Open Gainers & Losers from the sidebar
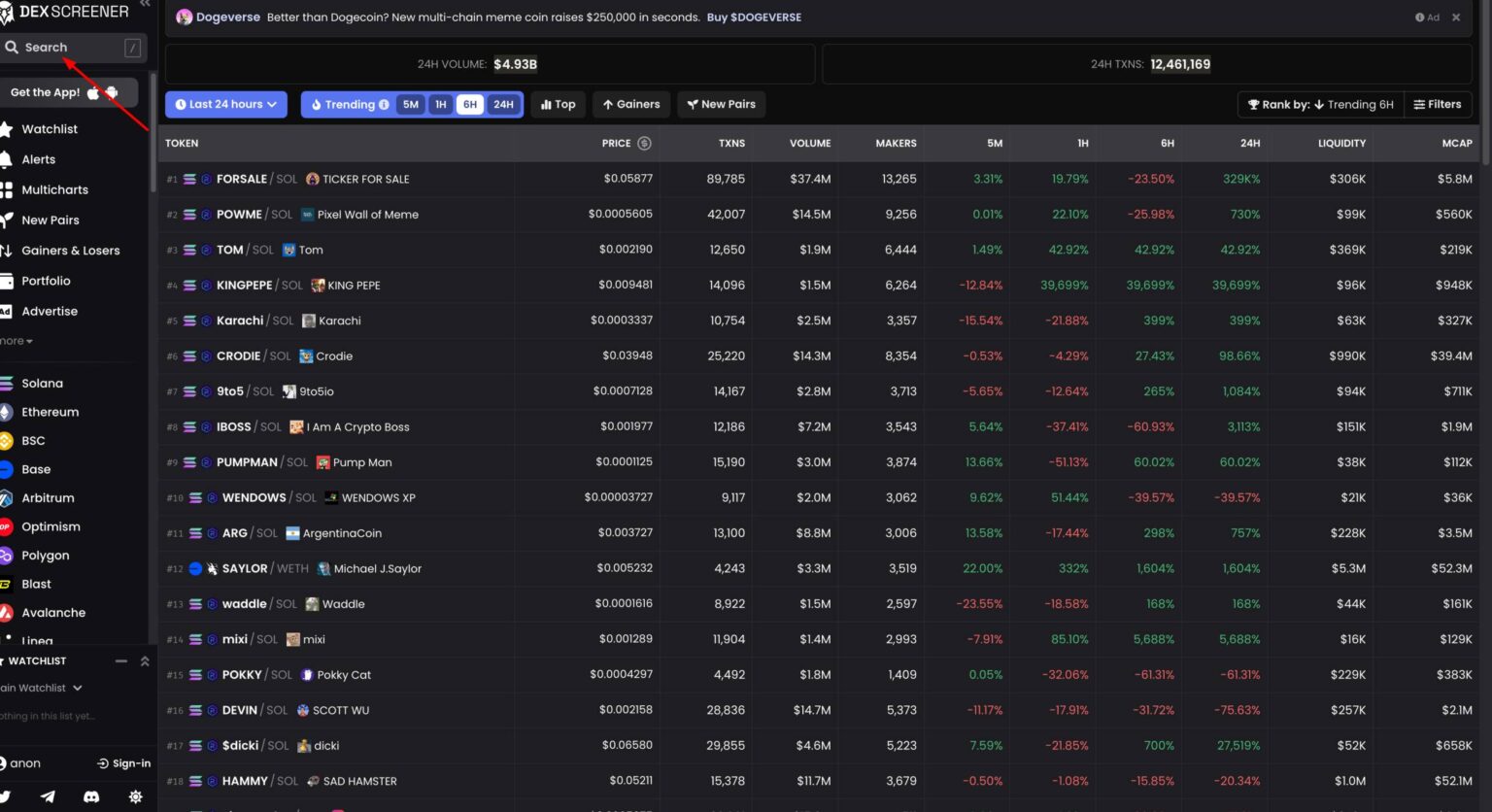Image resolution: width=1492 pixels, height=812 pixels. coord(68,250)
